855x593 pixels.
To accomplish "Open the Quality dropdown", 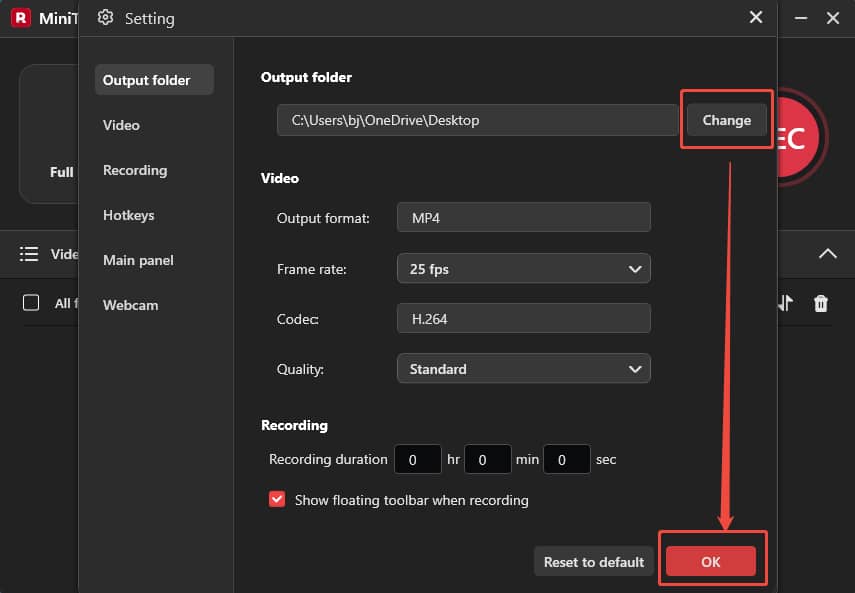I will coord(524,368).
